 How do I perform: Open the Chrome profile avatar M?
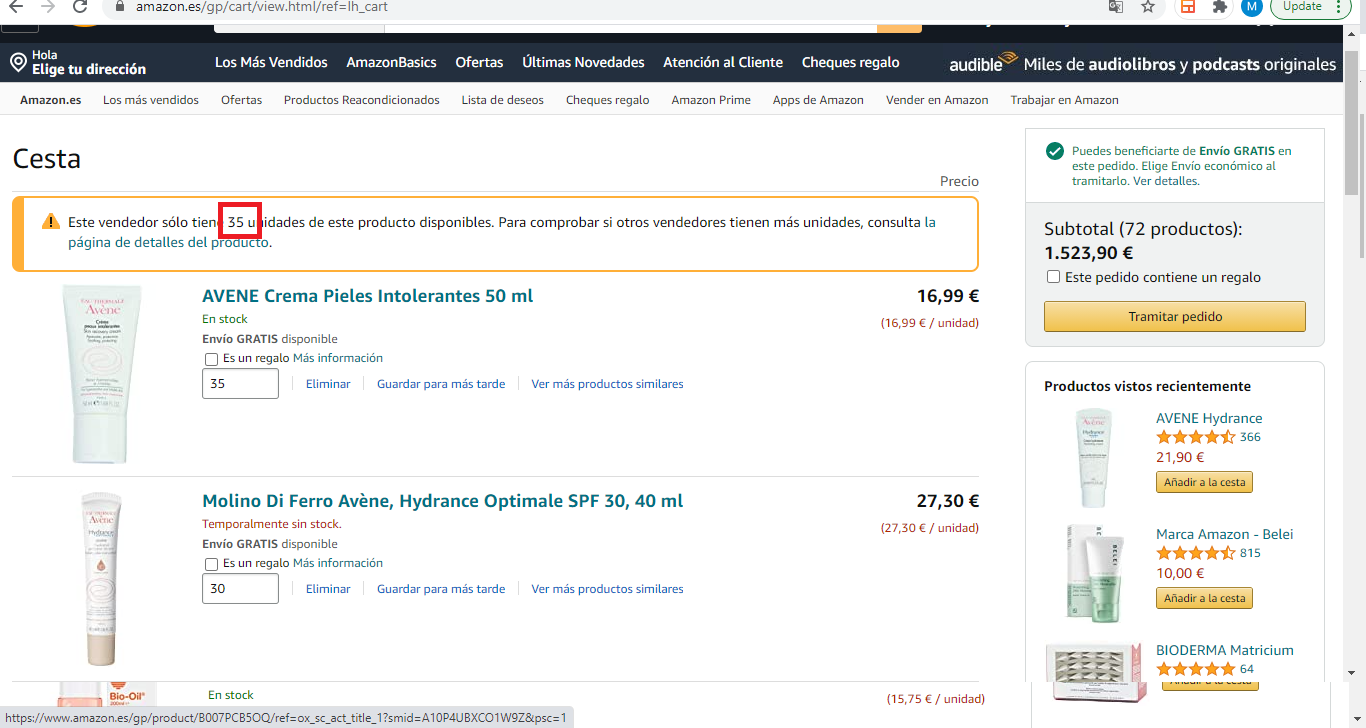[1251, 7]
